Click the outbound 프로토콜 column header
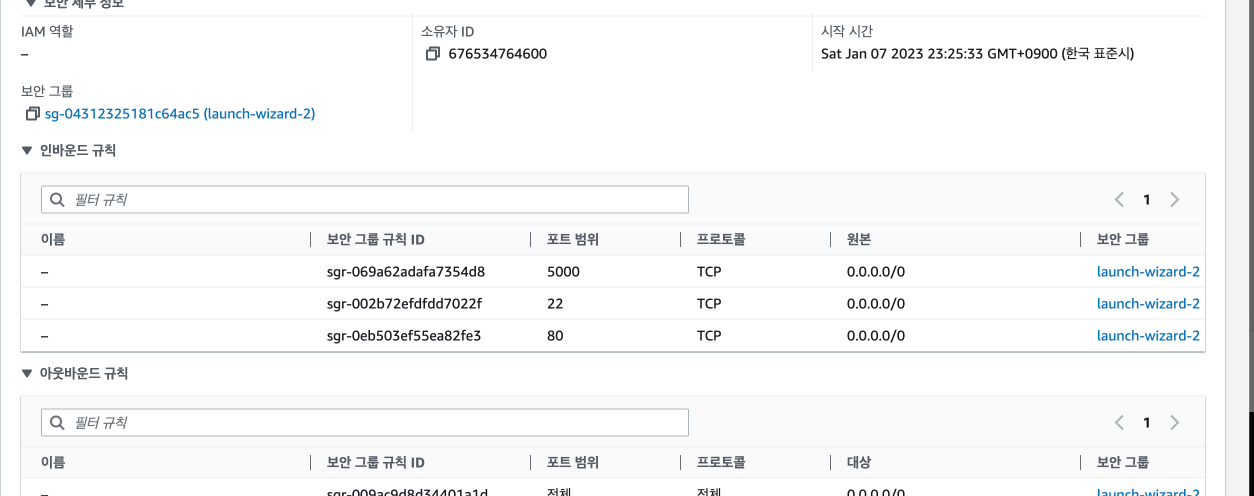This screenshot has height=496, width=1254. (721, 463)
